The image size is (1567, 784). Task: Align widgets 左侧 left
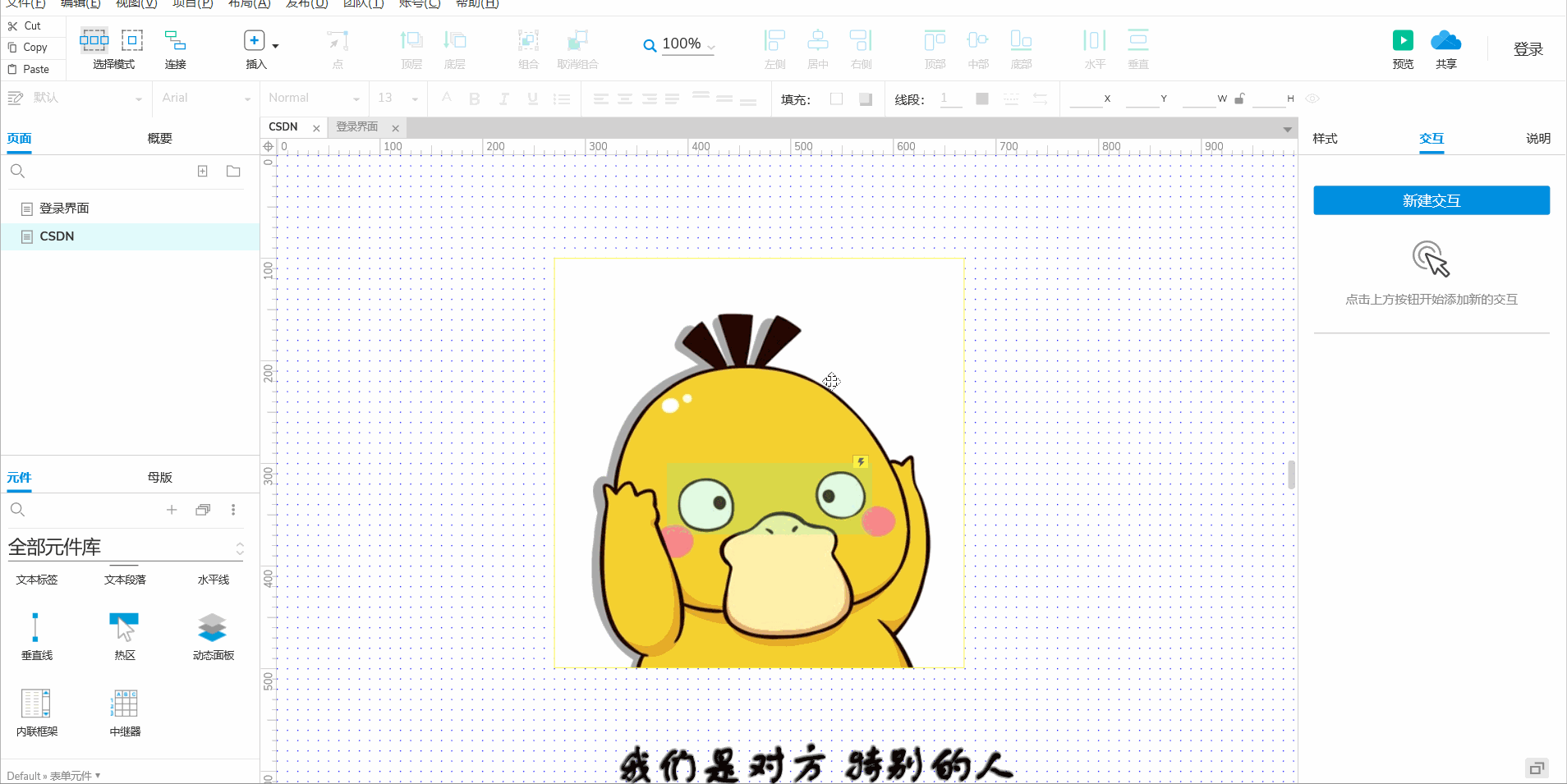(774, 48)
